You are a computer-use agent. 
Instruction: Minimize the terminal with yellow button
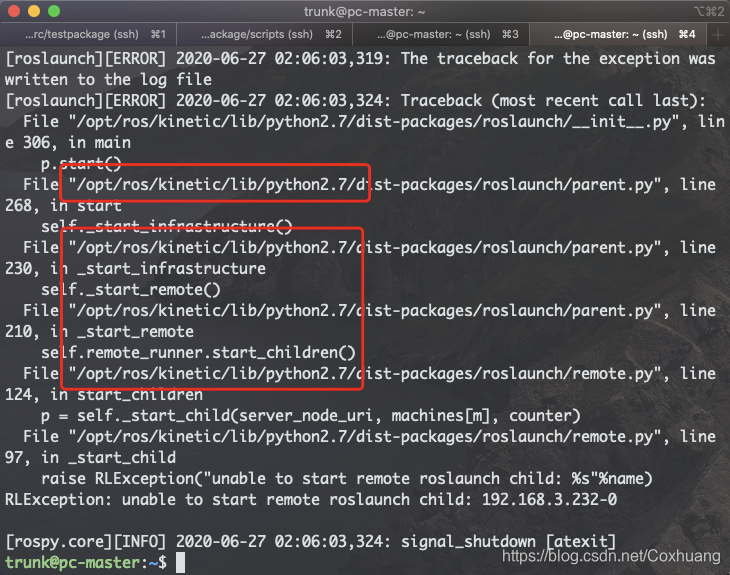coord(34,11)
